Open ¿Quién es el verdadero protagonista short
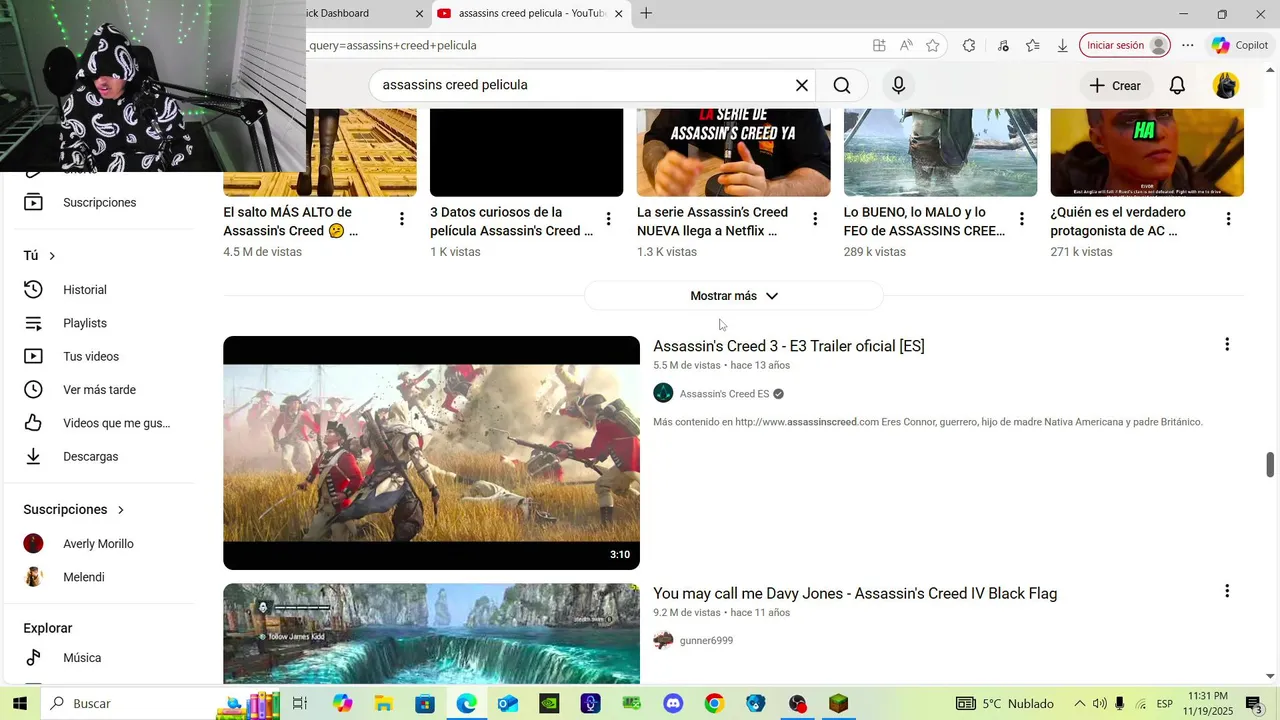This screenshot has width=1280, height=720. [x=1118, y=221]
